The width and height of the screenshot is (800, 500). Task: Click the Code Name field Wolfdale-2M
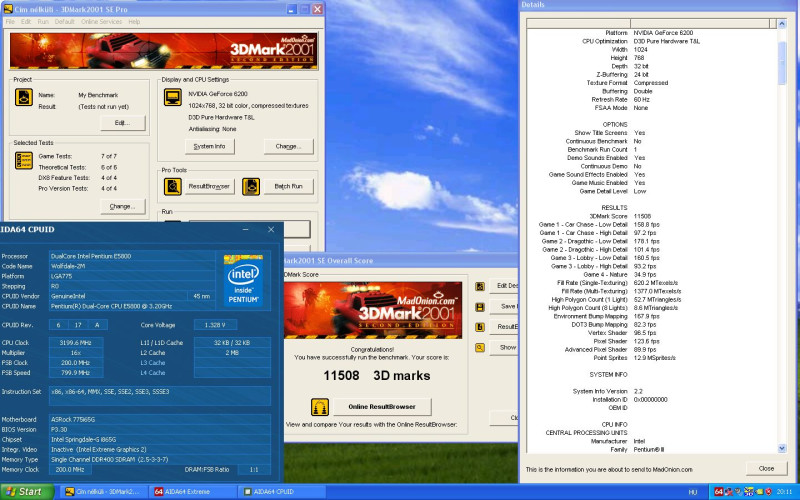[x=132, y=266]
